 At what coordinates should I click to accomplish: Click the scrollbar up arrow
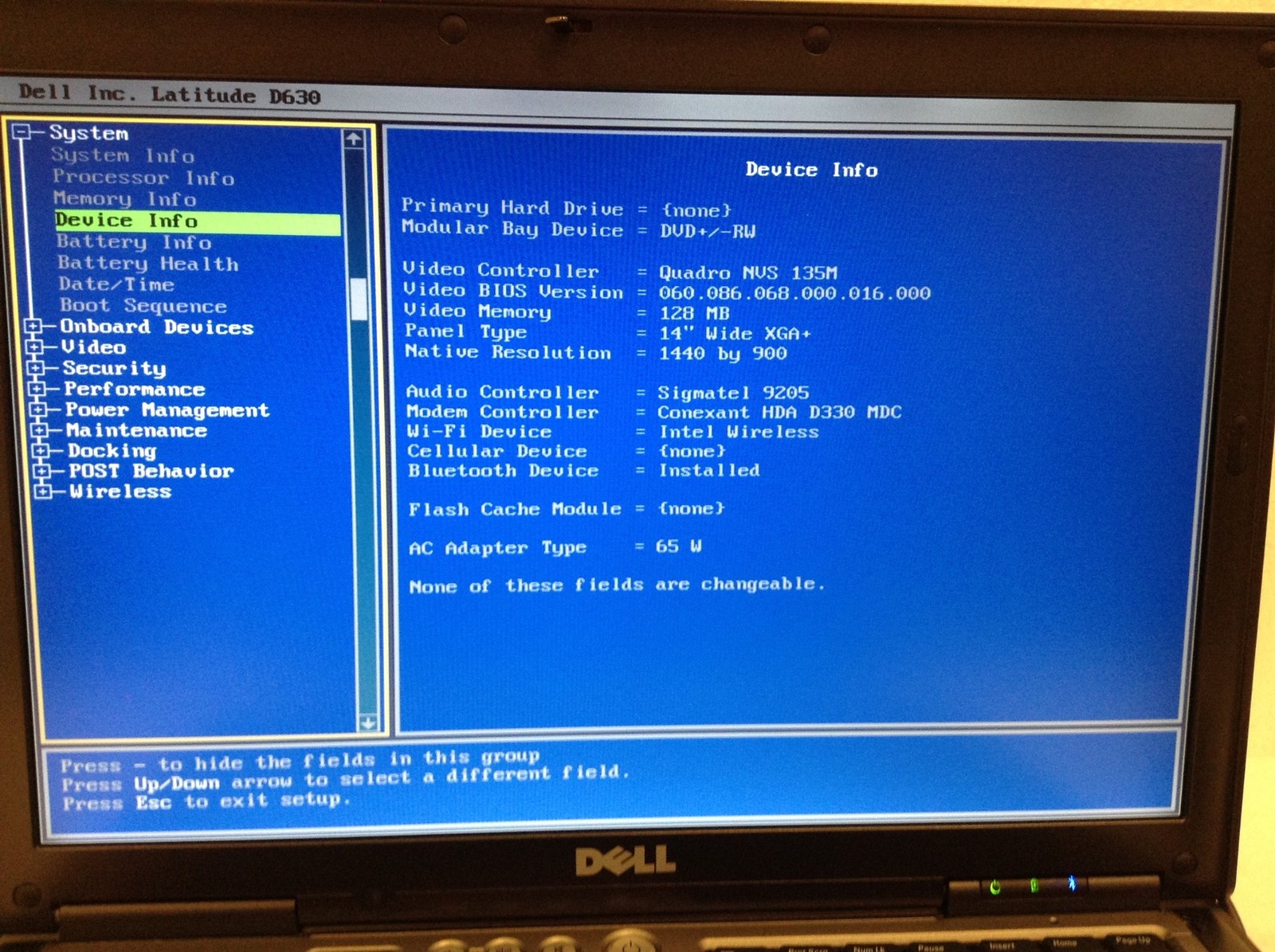(x=354, y=139)
